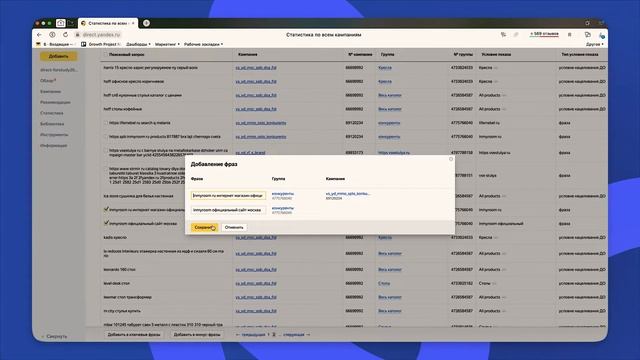Click the menu lines icon in the browser toolbar
The height and width of the screenshot is (360, 640).
[569, 35]
